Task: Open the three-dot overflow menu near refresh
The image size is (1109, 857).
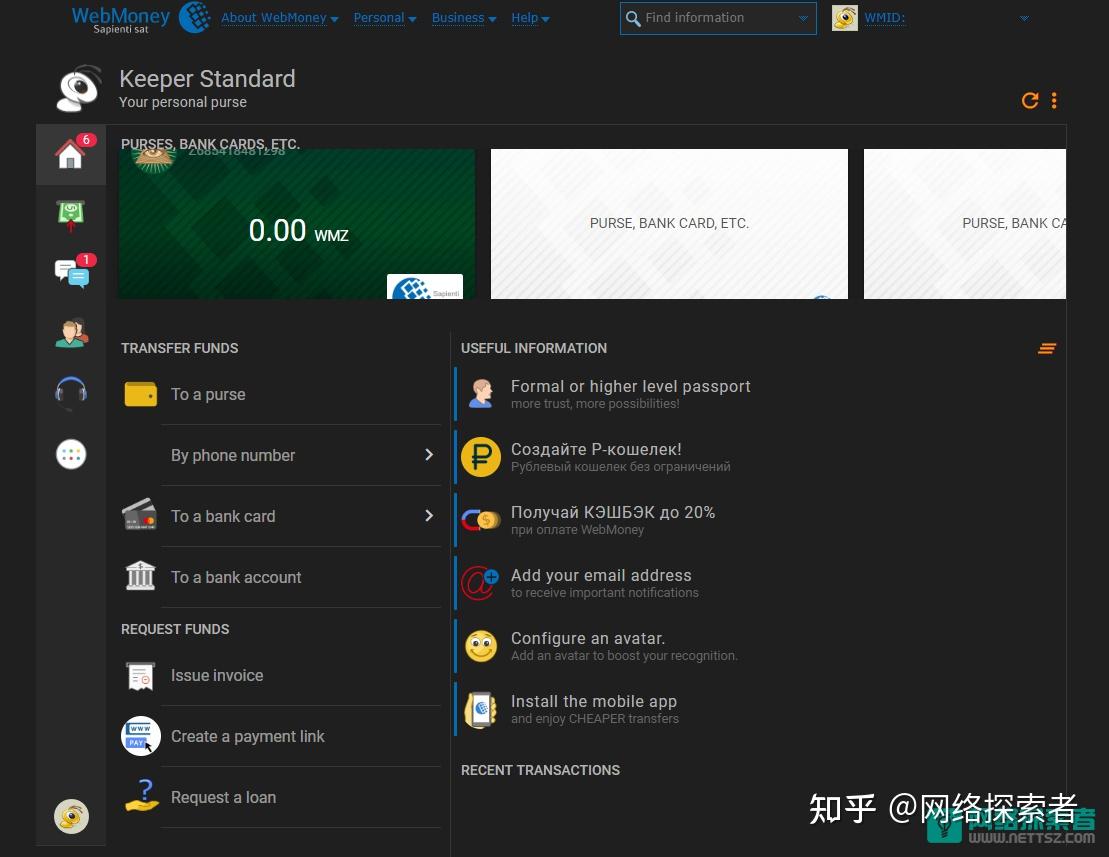Action: pos(1054,100)
